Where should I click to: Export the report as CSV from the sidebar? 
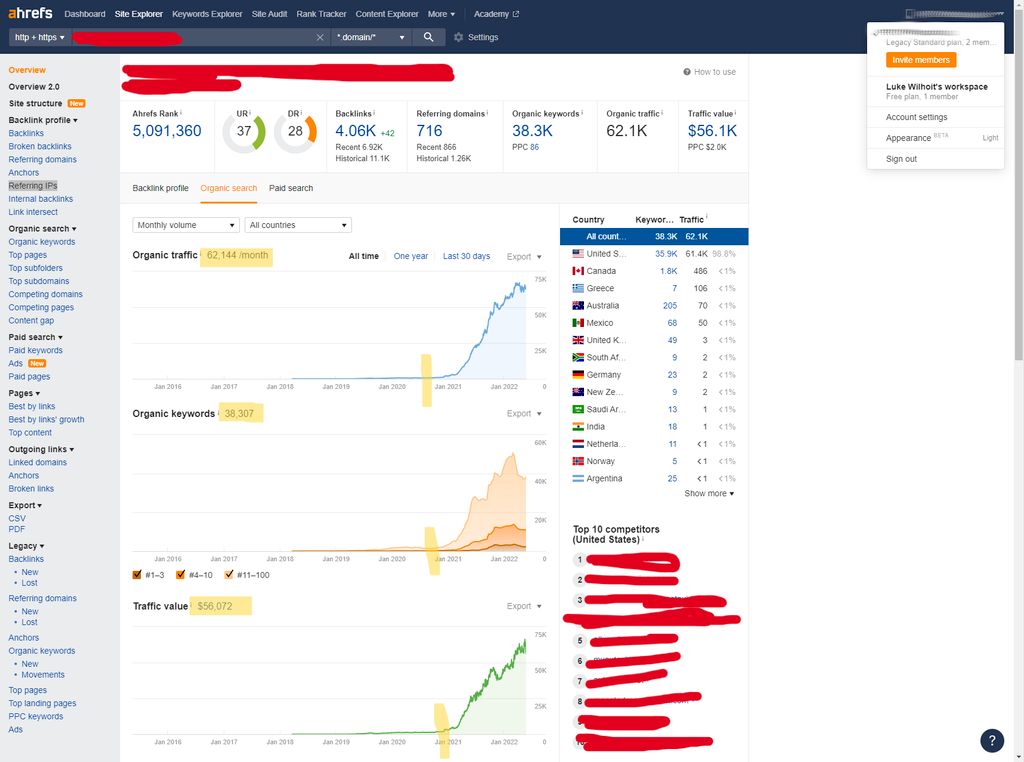17,518
